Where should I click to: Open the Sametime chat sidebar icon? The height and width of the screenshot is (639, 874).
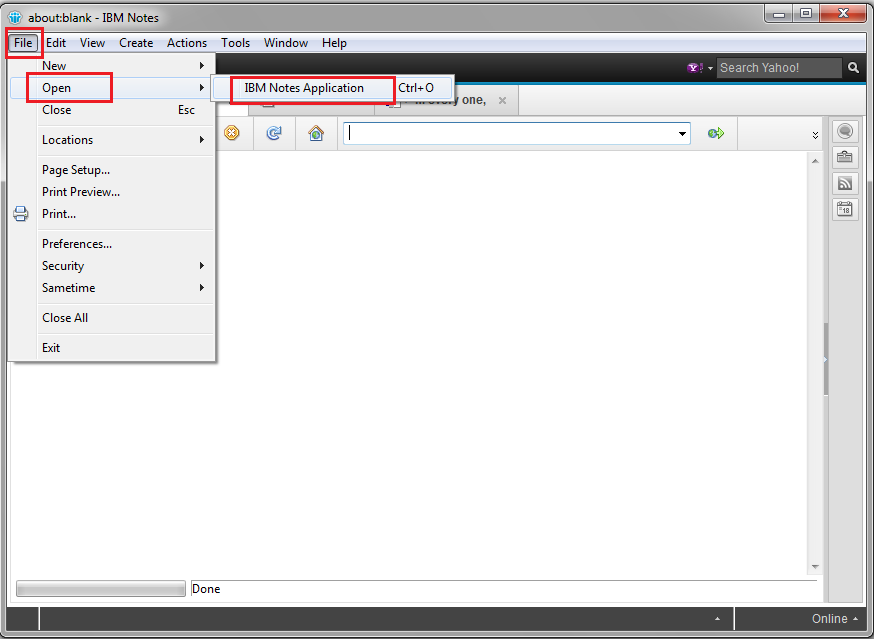845,131
